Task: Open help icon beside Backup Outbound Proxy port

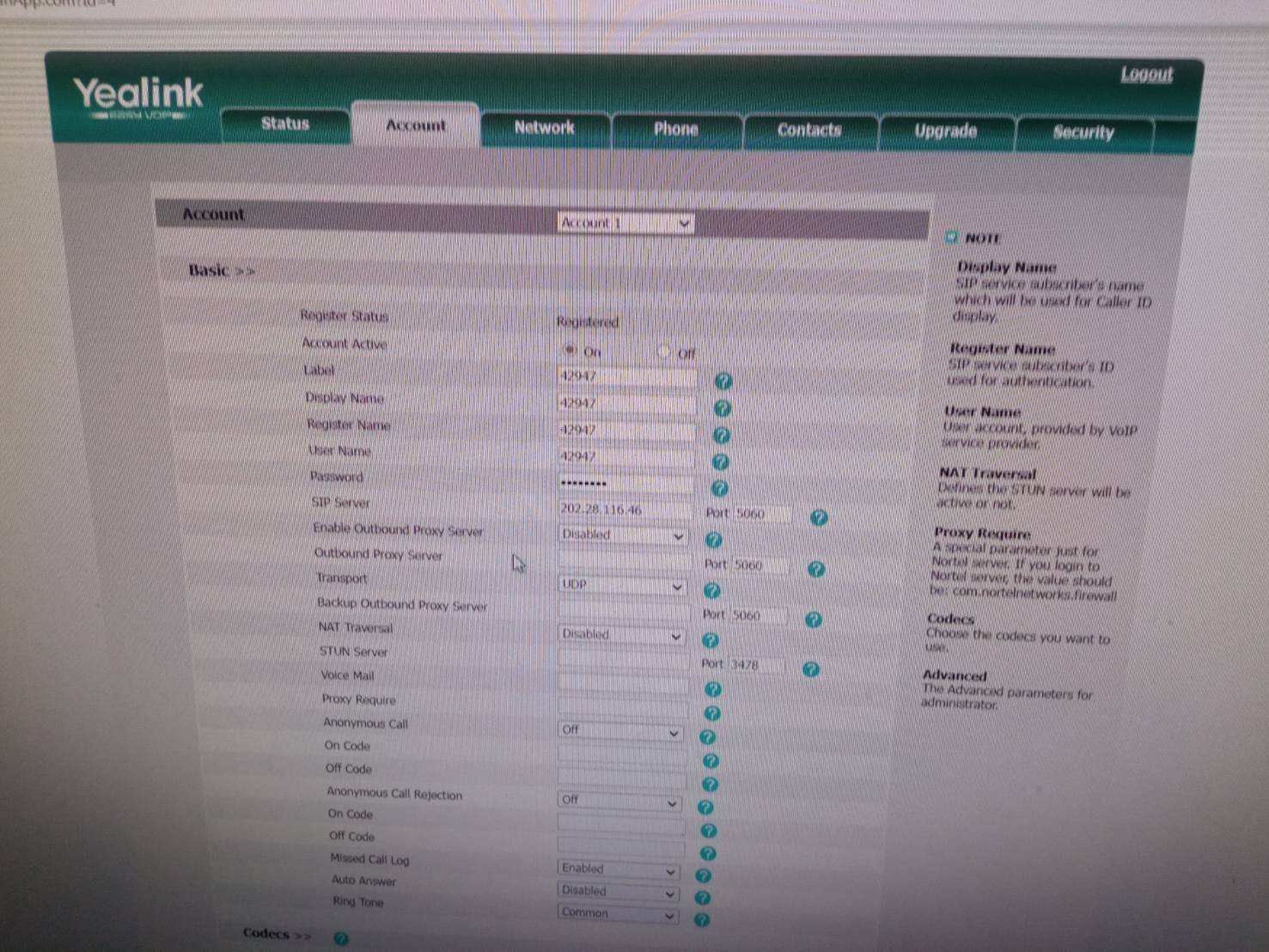Action: 814,619
